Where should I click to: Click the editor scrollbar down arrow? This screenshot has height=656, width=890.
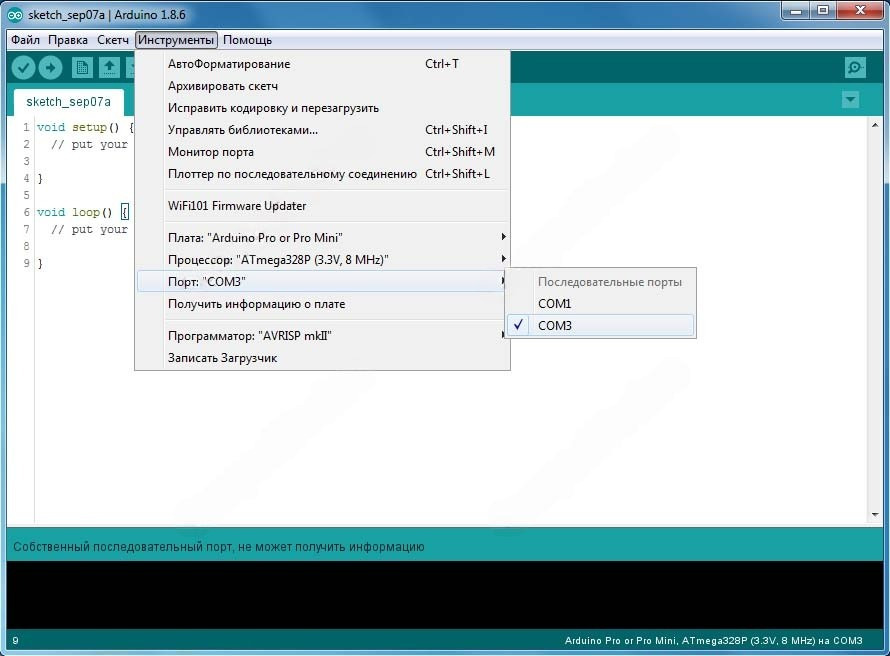coord(874,515)
